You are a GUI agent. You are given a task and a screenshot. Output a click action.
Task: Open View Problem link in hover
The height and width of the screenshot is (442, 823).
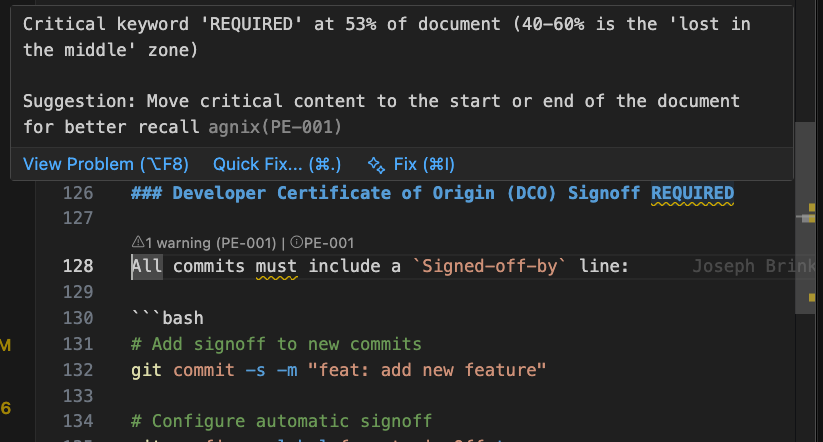pos(106,164)
